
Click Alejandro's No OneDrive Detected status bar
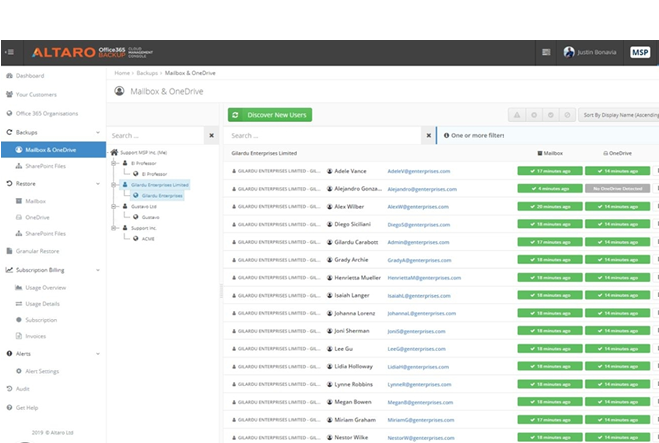point(617,188)
